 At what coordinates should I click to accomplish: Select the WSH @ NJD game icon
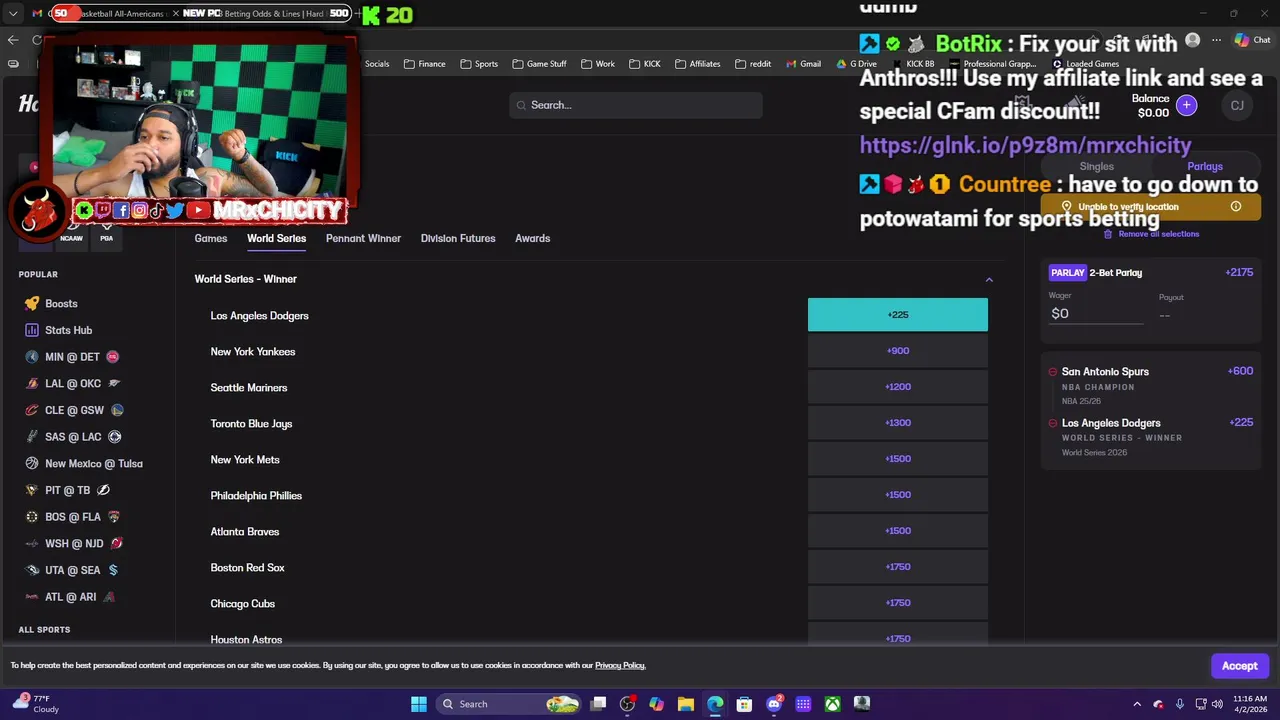[32, 543]
